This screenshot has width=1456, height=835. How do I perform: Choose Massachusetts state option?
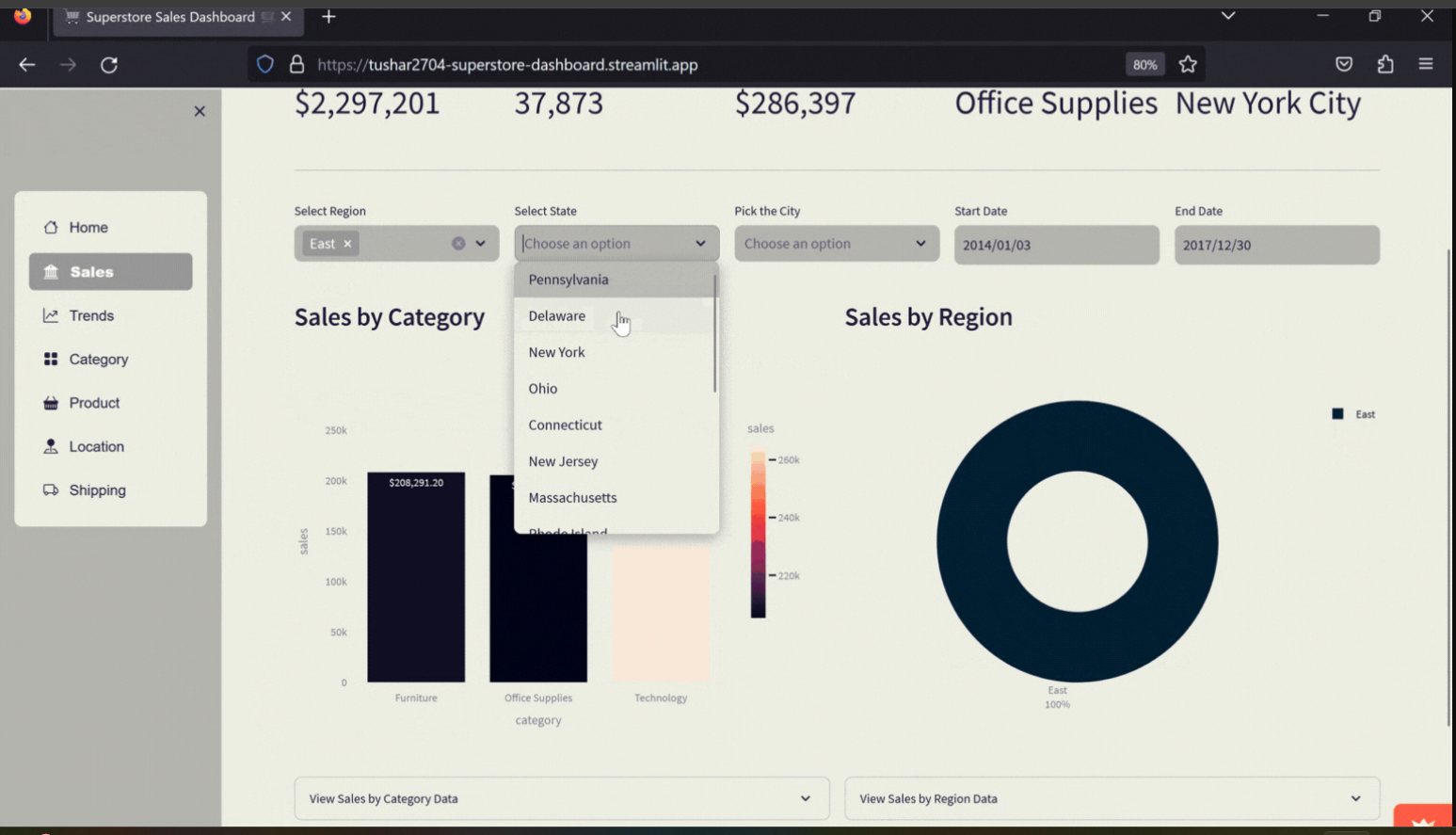(616, 498)
